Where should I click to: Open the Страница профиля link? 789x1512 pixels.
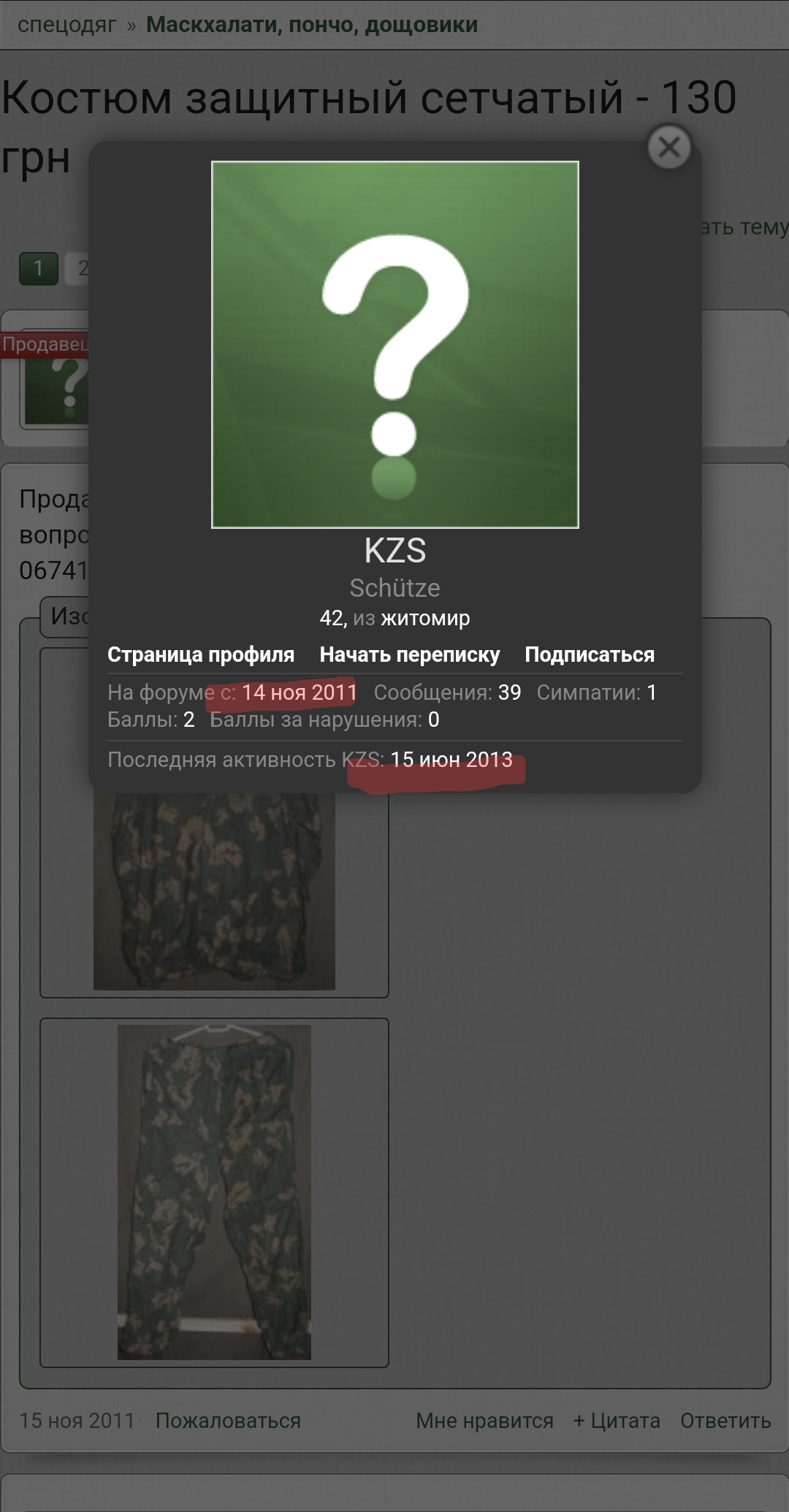coord(201,654)
